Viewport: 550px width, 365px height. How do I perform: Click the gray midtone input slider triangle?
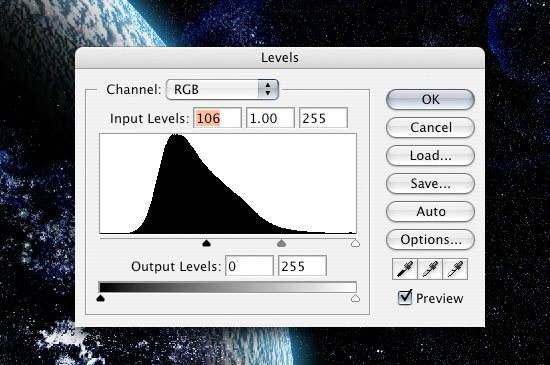281,243
